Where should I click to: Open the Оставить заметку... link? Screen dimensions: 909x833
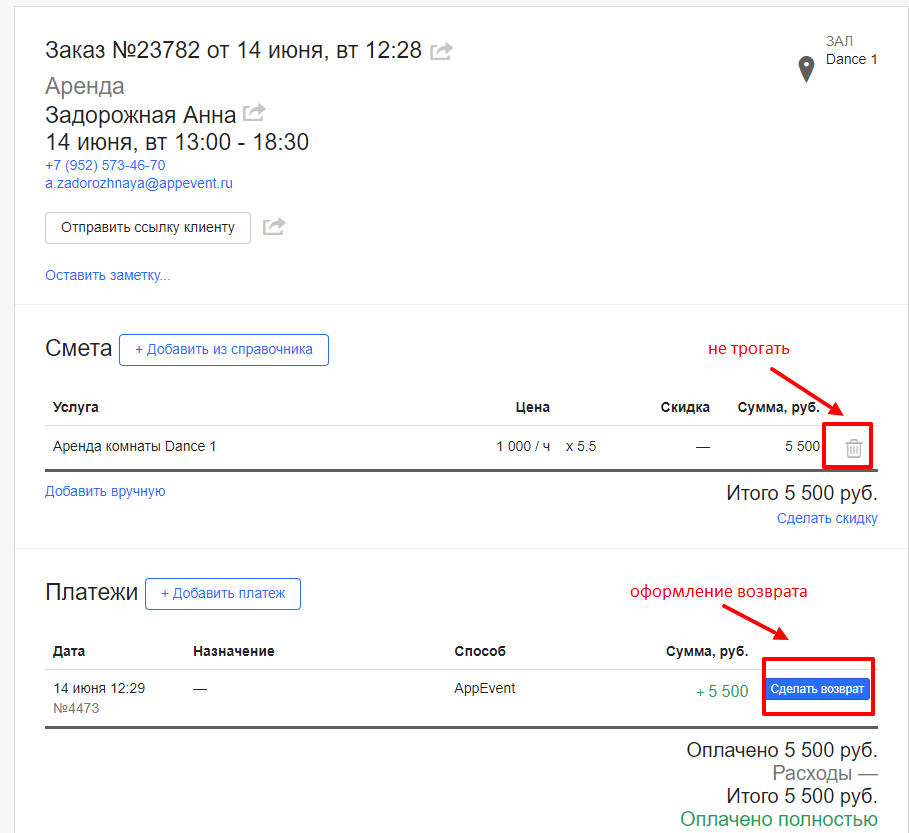pyautogui.click(x=107, y=275)
